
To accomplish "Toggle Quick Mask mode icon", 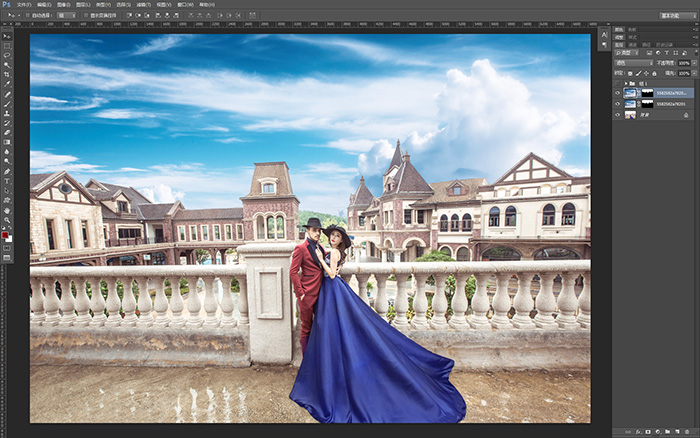I will [x=7, y=248].
